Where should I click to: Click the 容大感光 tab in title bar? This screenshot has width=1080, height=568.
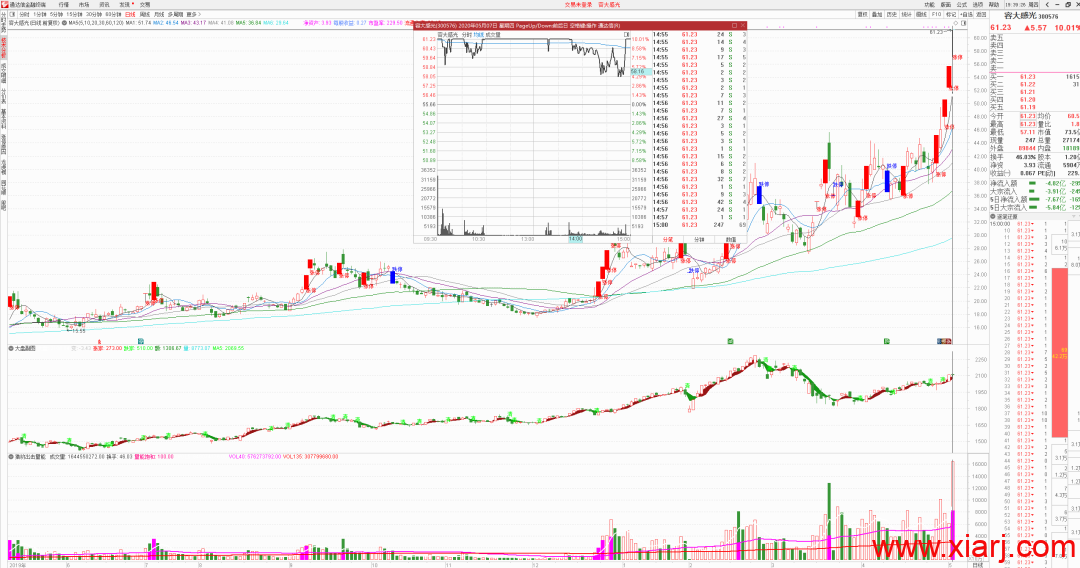(x=608, y=5)
